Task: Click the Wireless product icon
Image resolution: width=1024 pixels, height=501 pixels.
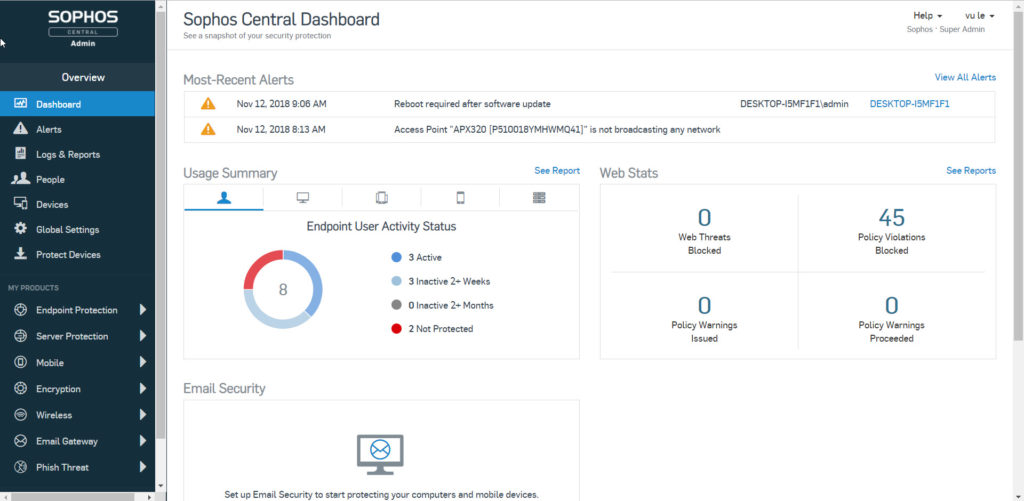Action: point(20,415)
